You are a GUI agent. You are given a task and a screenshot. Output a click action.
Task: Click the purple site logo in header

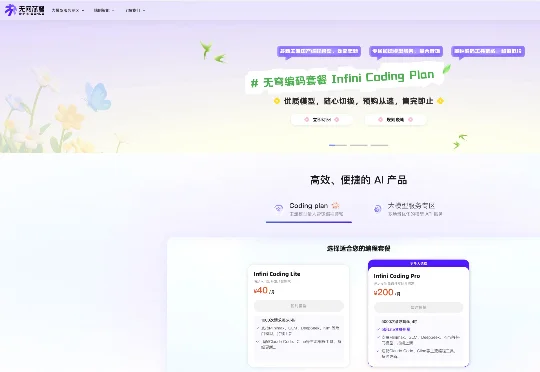24,10
